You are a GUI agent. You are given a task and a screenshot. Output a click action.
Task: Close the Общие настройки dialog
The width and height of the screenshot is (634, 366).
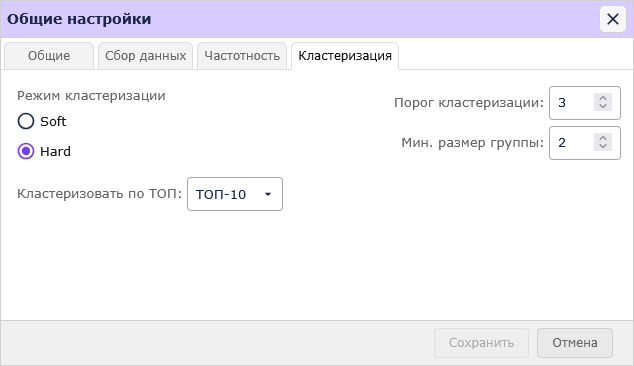click(613, 19)
